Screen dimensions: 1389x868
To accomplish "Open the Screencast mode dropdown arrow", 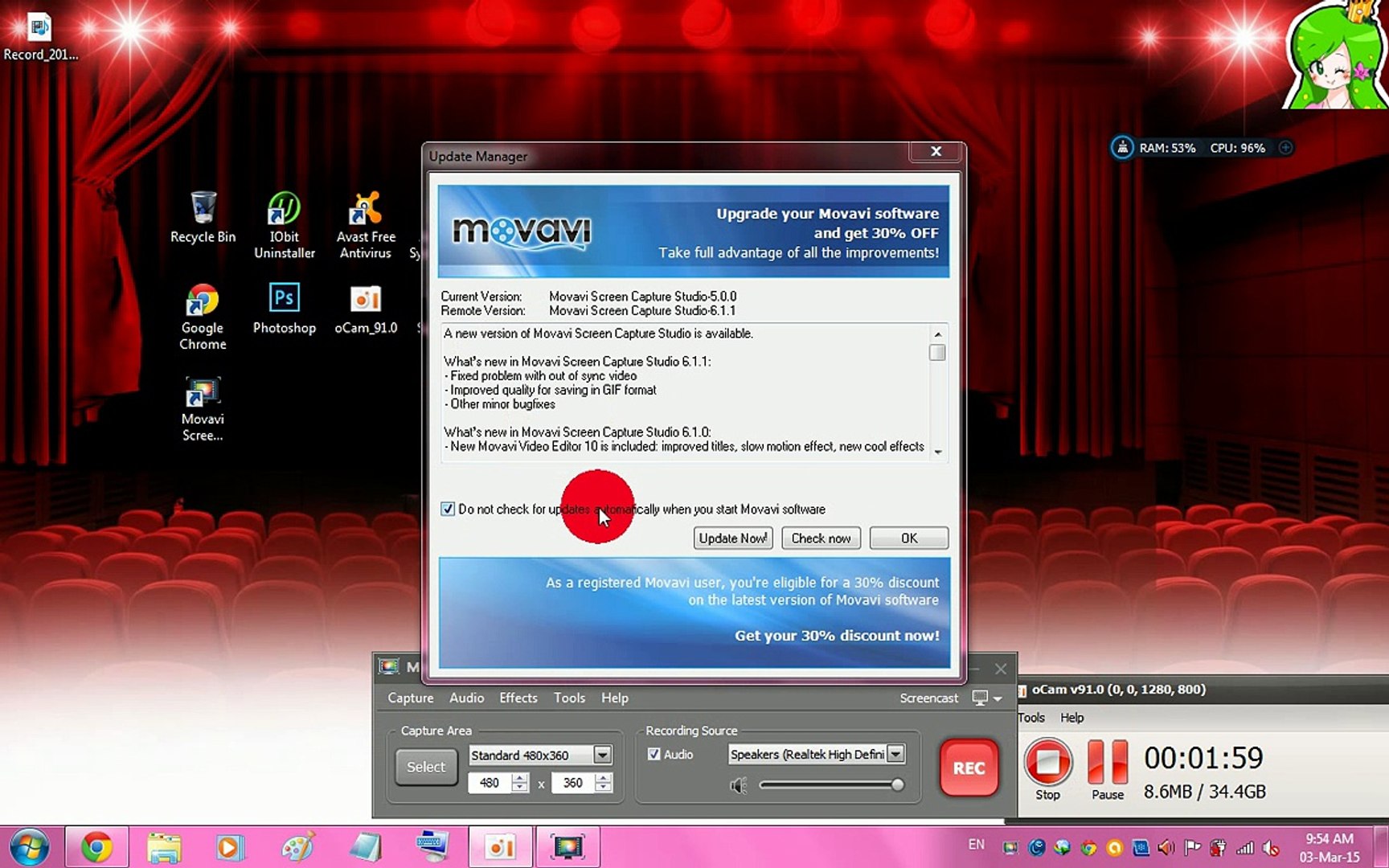I will [x=998, y=698].
